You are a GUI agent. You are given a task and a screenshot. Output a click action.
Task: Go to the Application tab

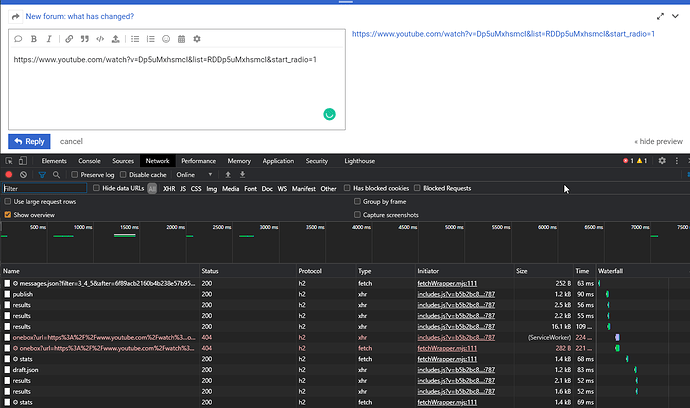[278, 161]
